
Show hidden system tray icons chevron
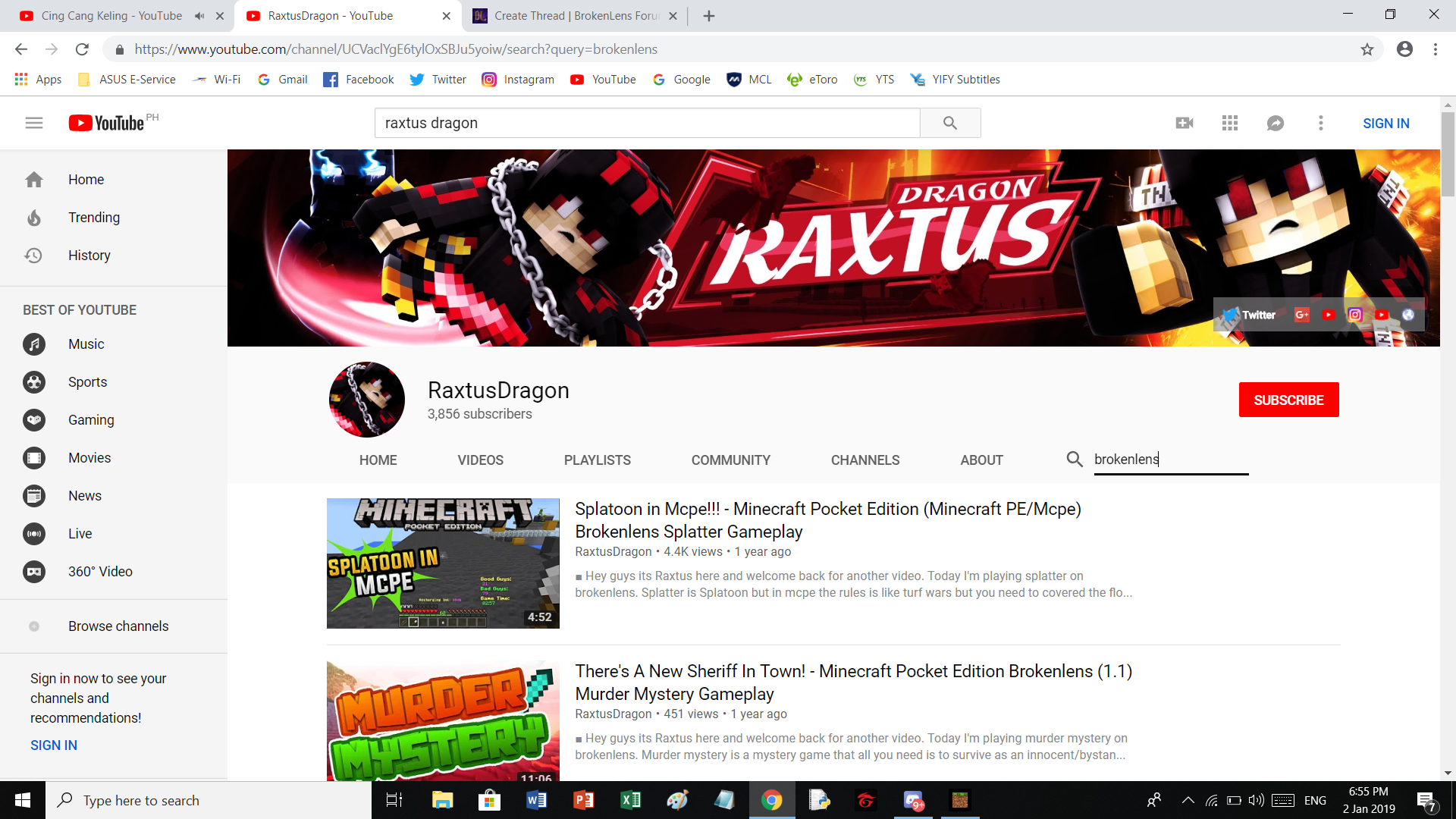tap(1188, 800)
